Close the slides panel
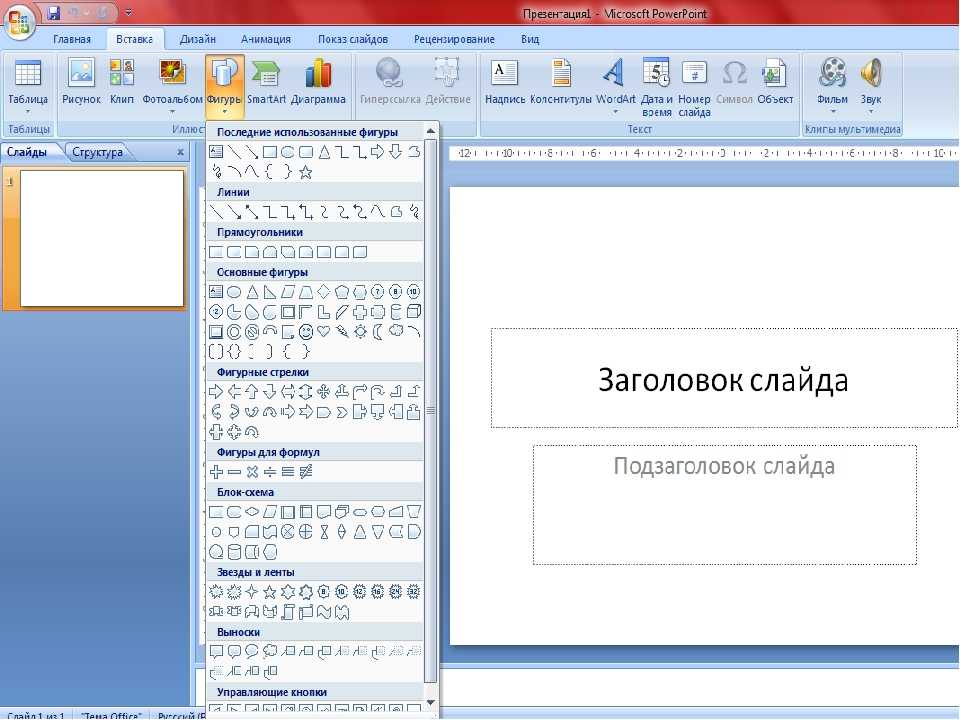This screenshot has width=960, height=720. [x=180, y=152]
